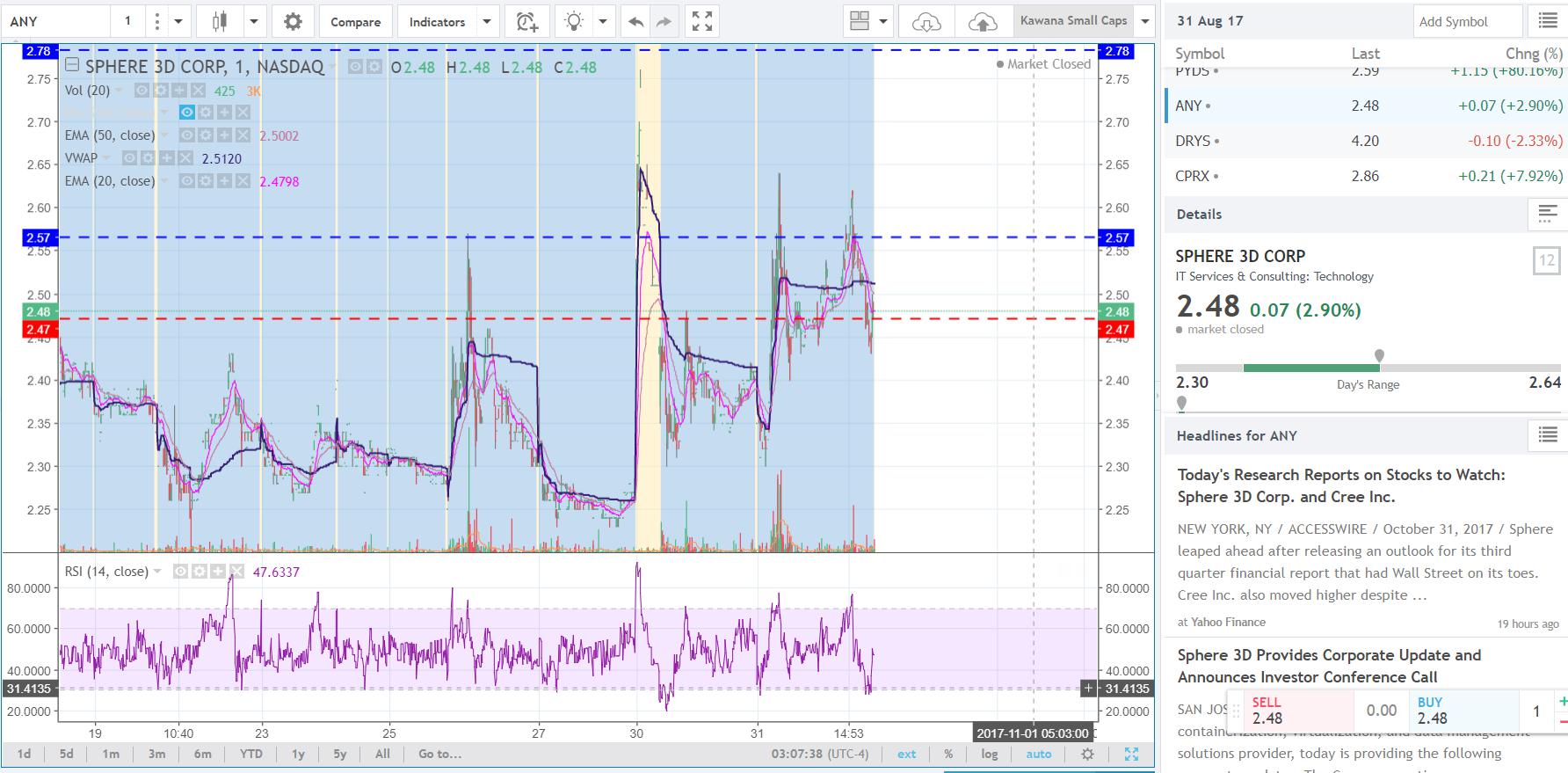This screenshot has height=773, width=1568.
Task: Load chart layout using cloud download icon
Action: [926, 22]
